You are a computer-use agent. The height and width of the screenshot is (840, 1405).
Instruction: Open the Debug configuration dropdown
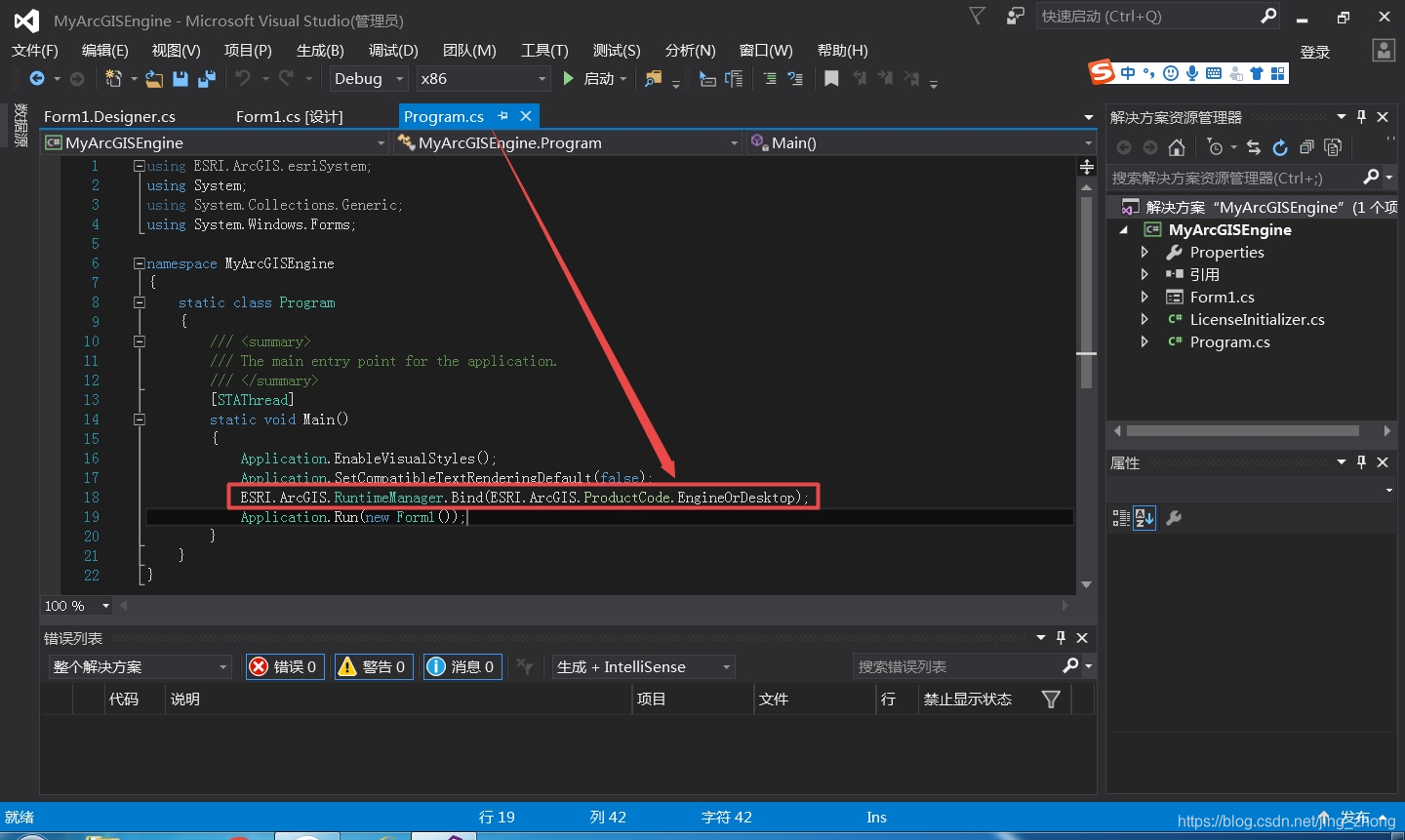(x=369, y=79)
